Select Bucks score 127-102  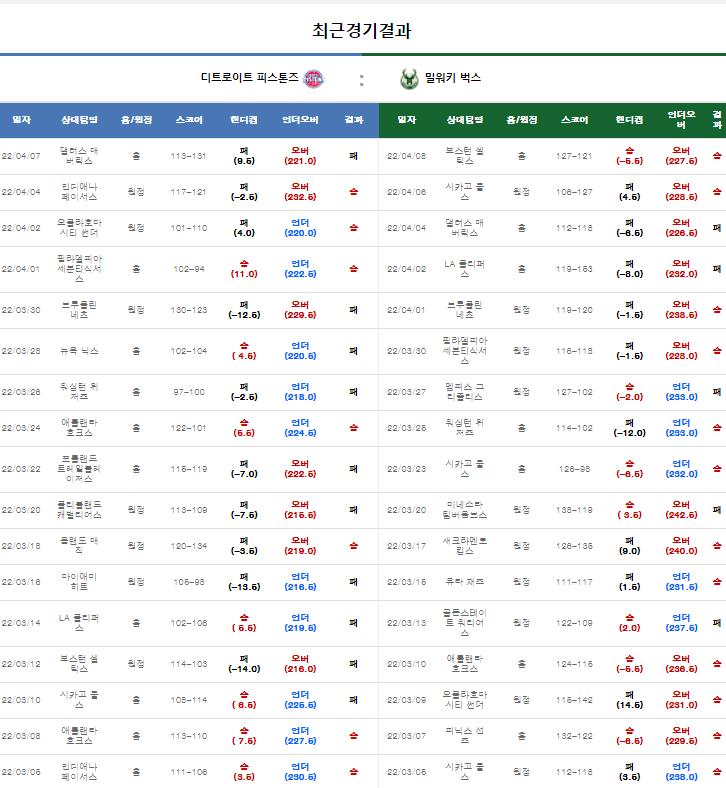[x=574, y=391]
